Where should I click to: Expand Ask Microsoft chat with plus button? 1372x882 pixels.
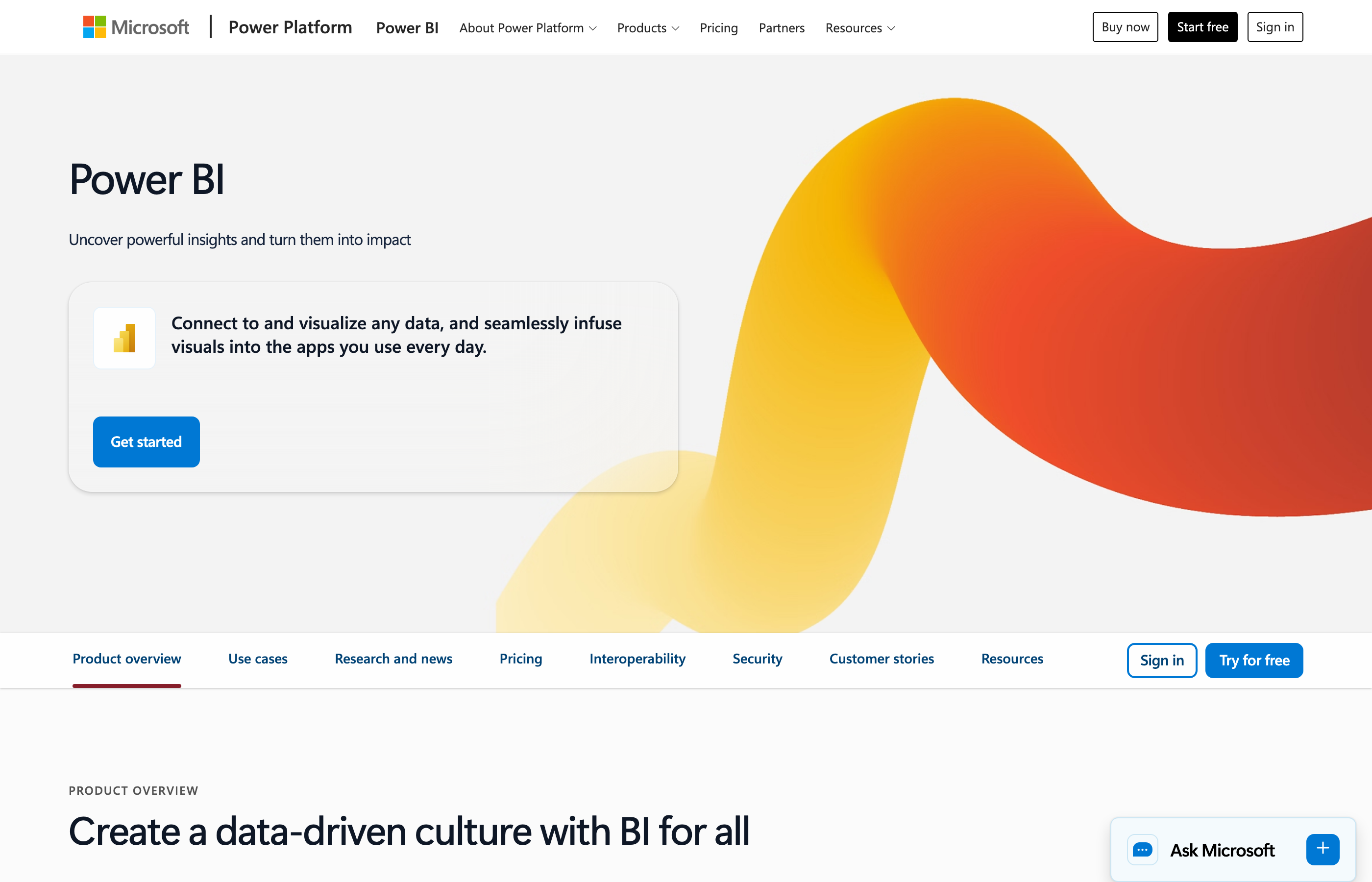click(1323, 849)
